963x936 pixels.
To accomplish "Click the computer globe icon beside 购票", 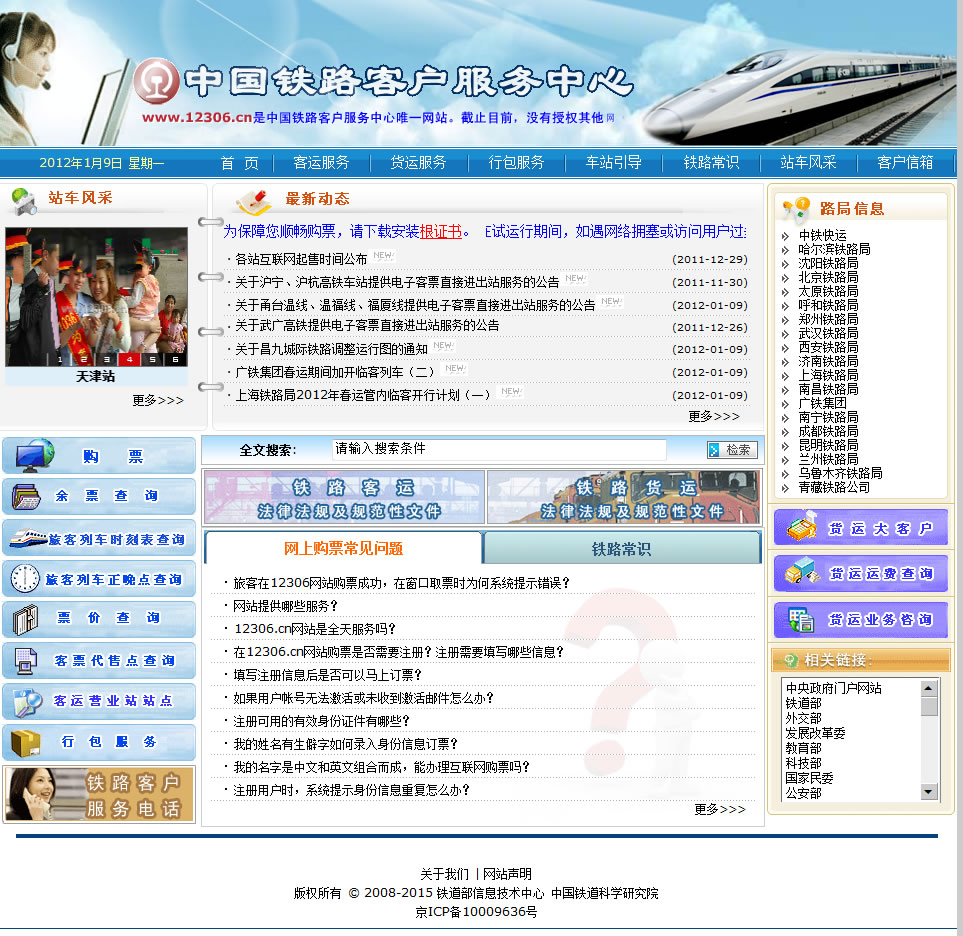I will (x=35, y=455).
